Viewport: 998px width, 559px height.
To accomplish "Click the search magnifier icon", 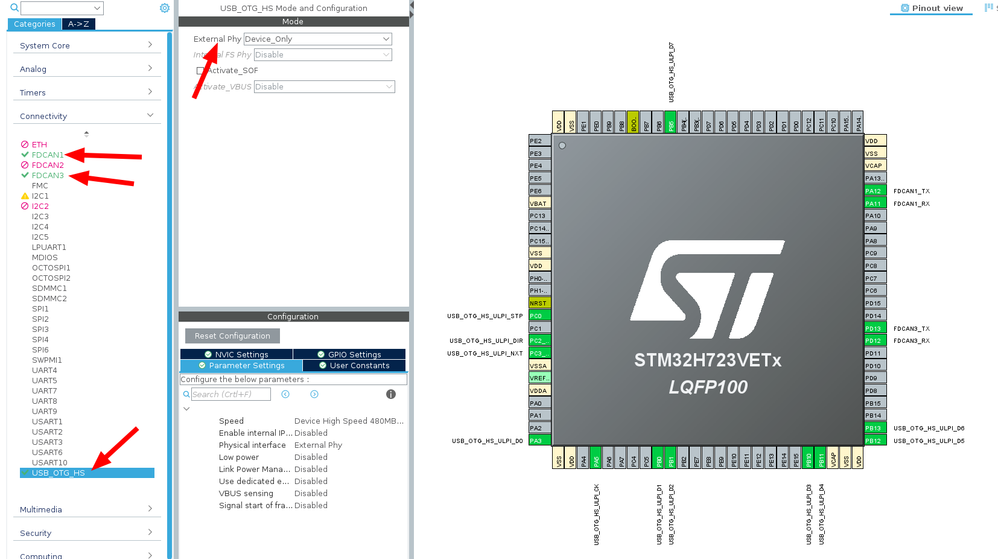I will coord(14,8).
